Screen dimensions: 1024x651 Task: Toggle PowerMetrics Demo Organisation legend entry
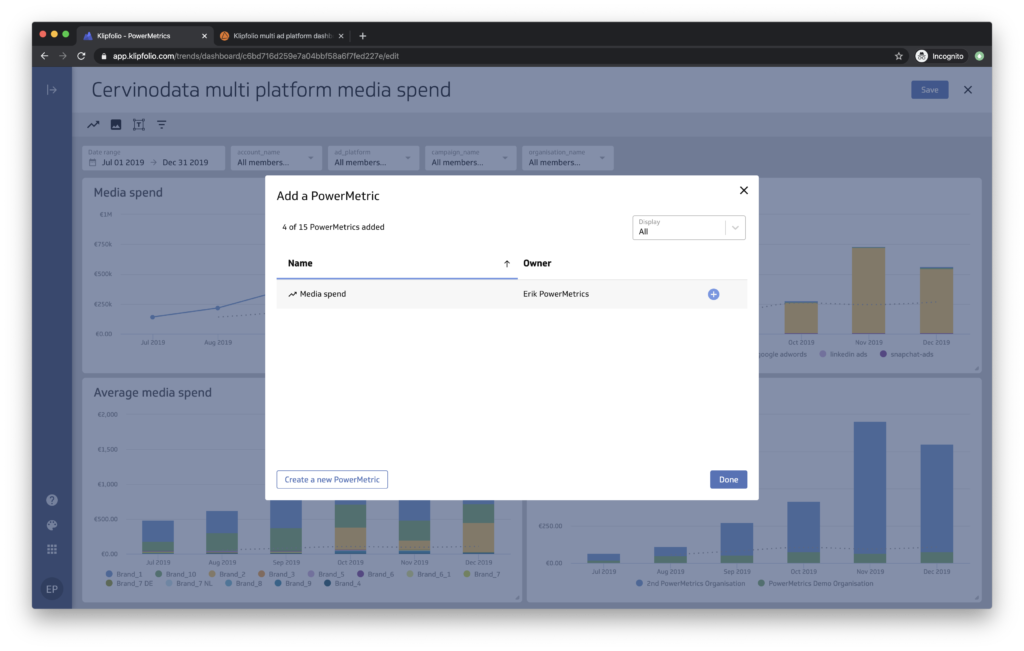coord(816,583)
